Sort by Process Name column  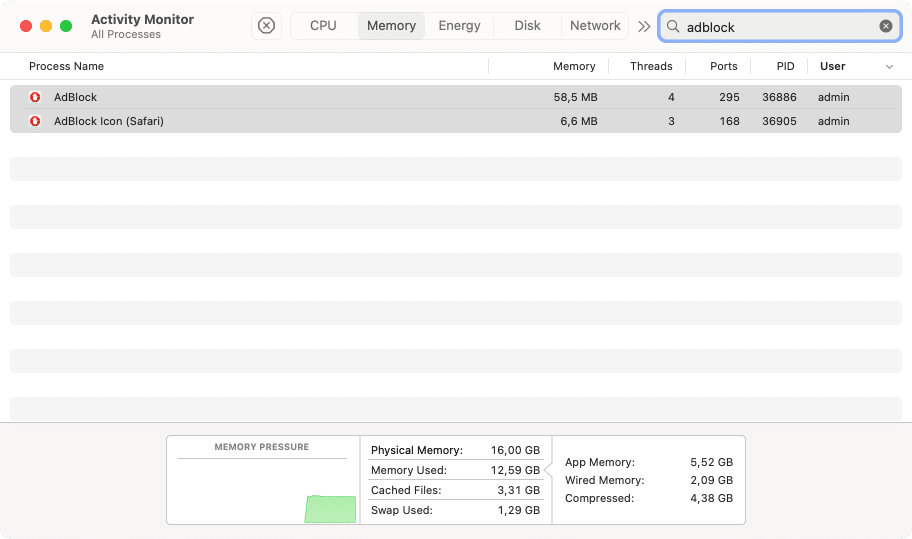[x=66, y=66]
